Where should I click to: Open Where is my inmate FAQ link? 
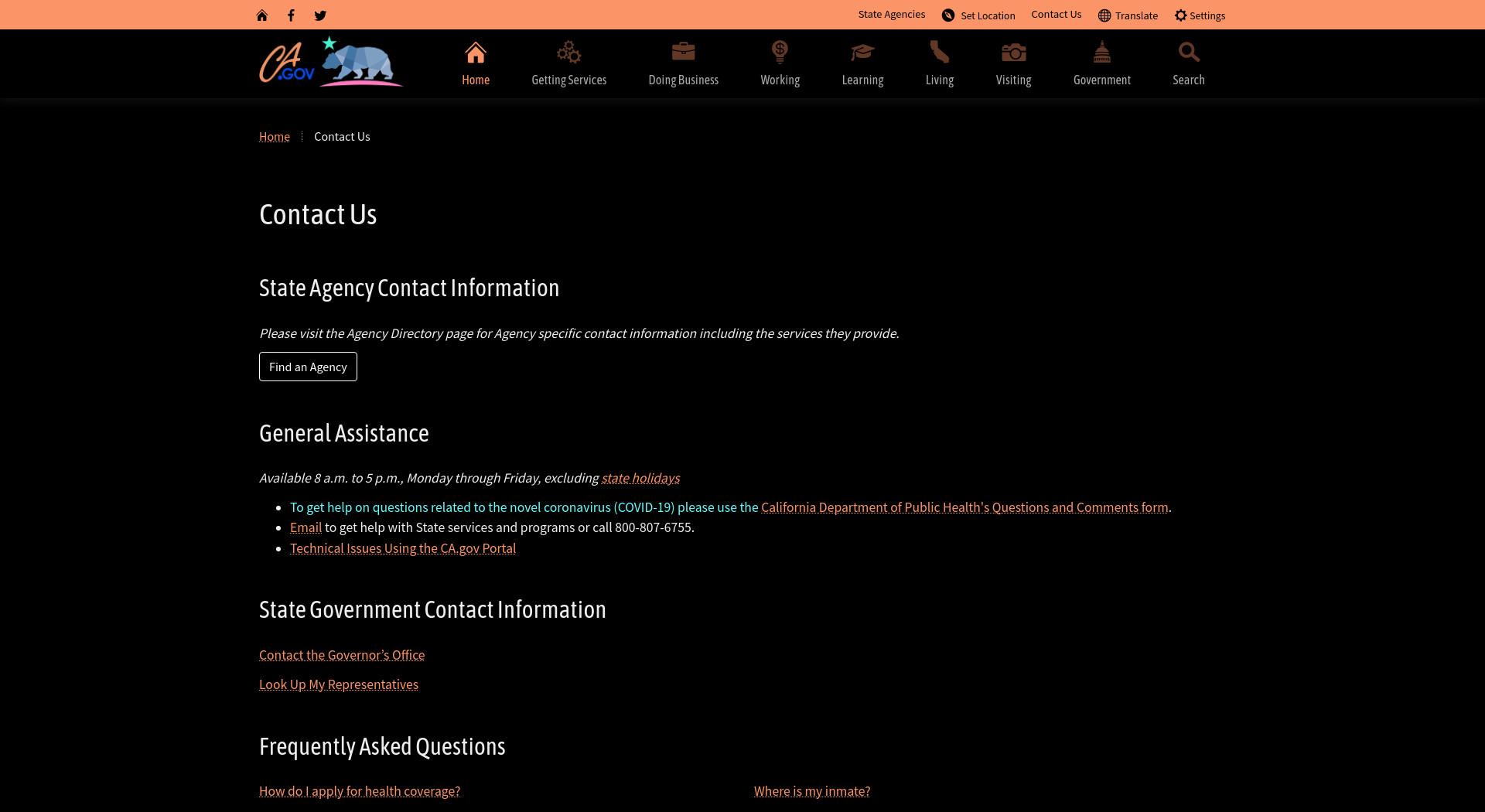coord(812,791)
